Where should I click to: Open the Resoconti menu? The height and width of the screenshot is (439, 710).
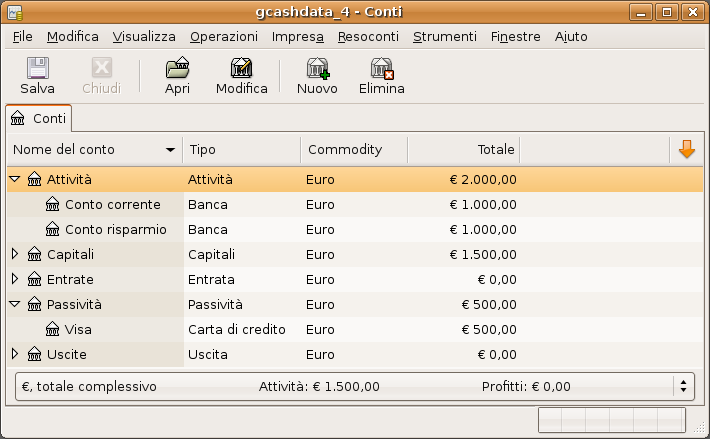368,36
